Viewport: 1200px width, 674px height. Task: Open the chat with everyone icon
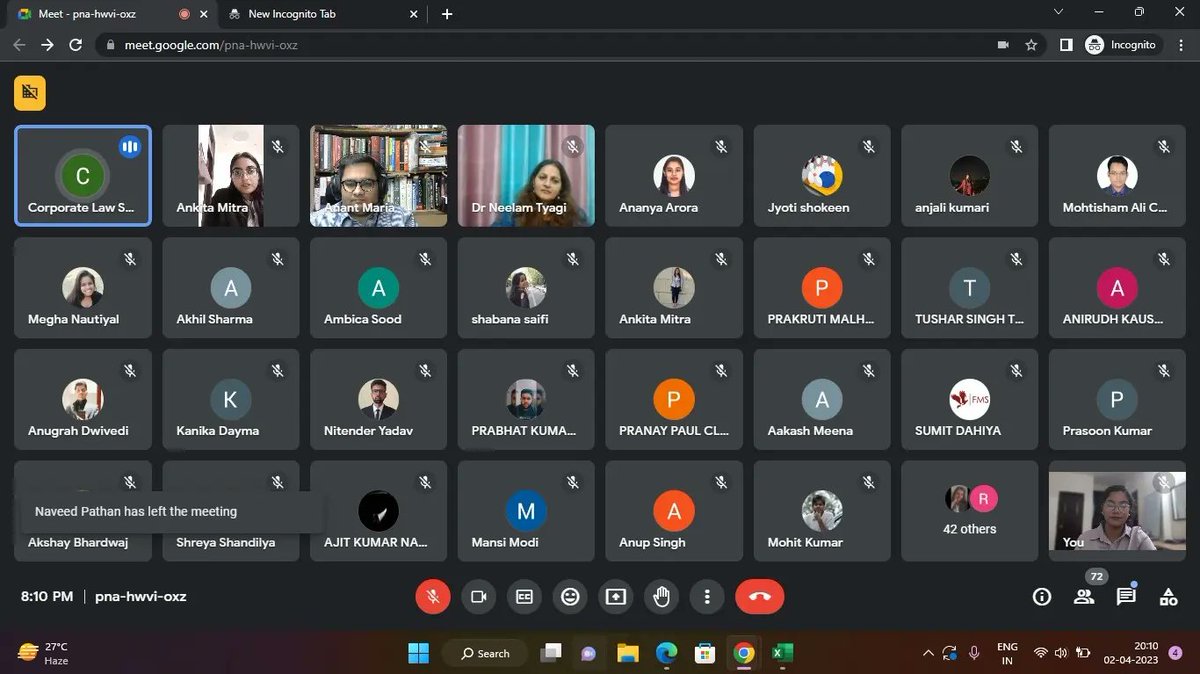(1126, 597)
